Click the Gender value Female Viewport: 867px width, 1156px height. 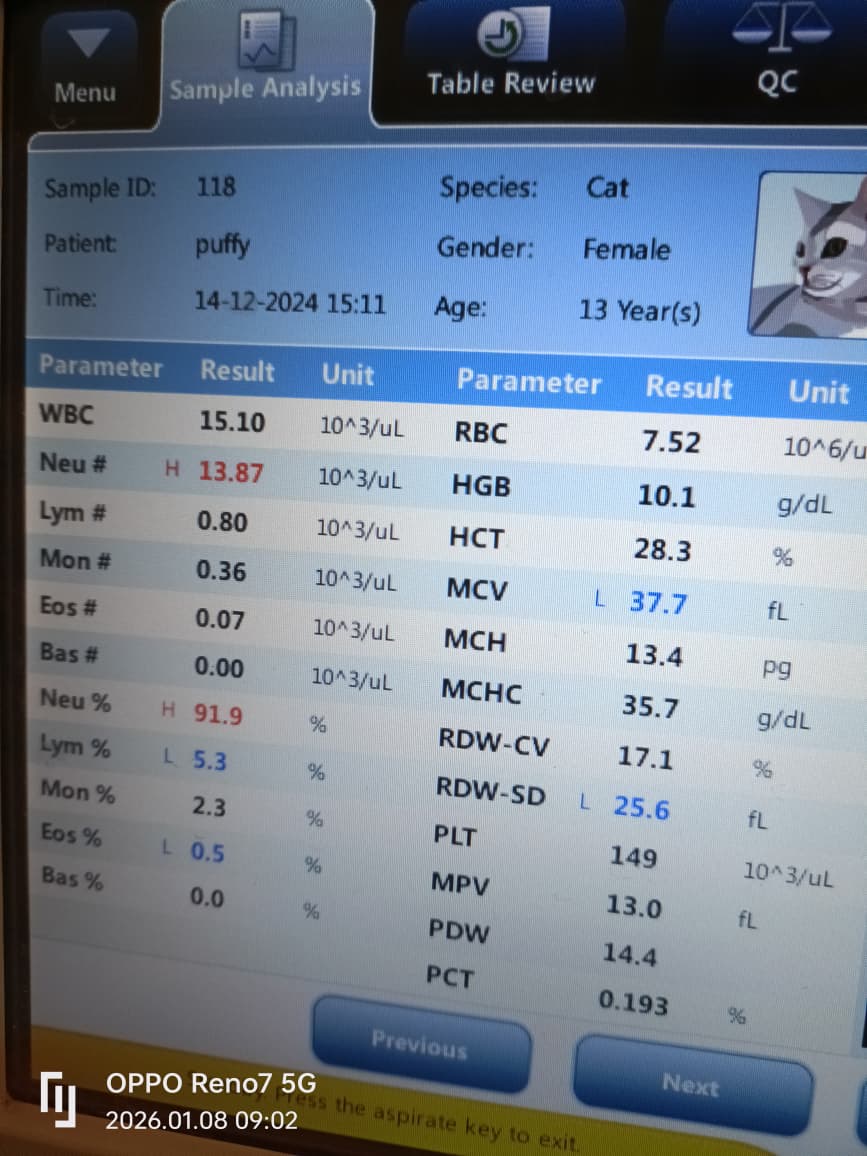pyautogui.click(x=626, y=249)
